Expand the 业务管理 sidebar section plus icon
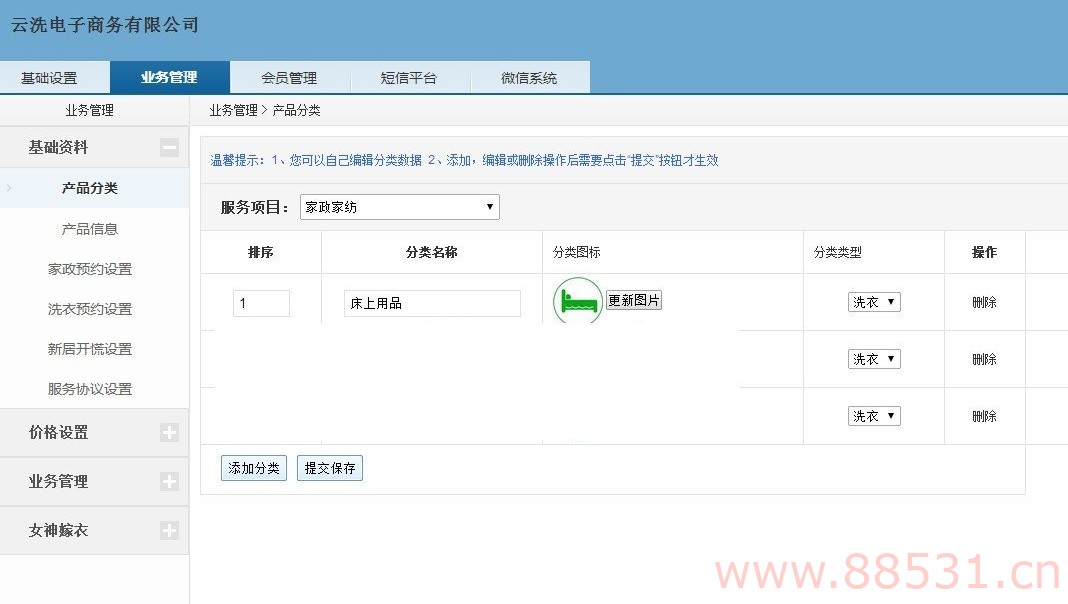The height and width of the screenshot is (604, 1068). pos(170,481)
